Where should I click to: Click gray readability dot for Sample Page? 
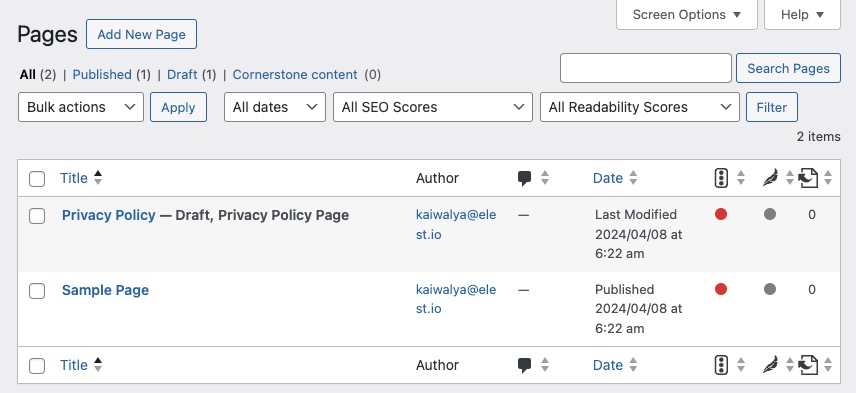click(x=770, y=289)
